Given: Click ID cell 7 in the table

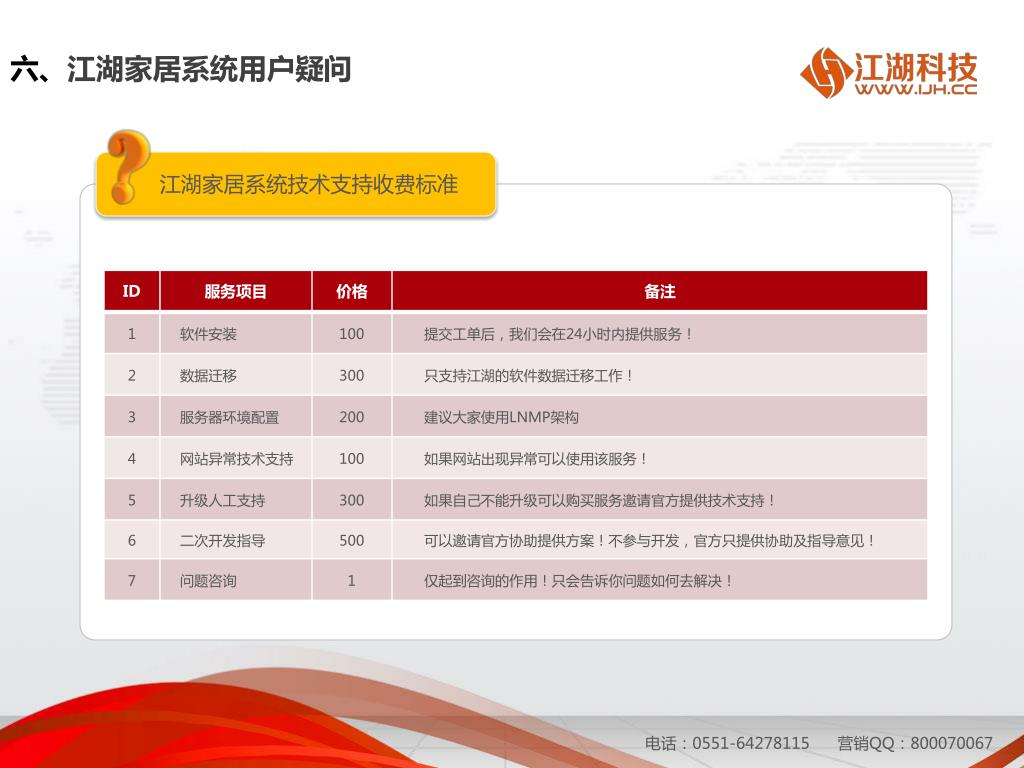Looking at the screenshot, I should click(131, 581).
